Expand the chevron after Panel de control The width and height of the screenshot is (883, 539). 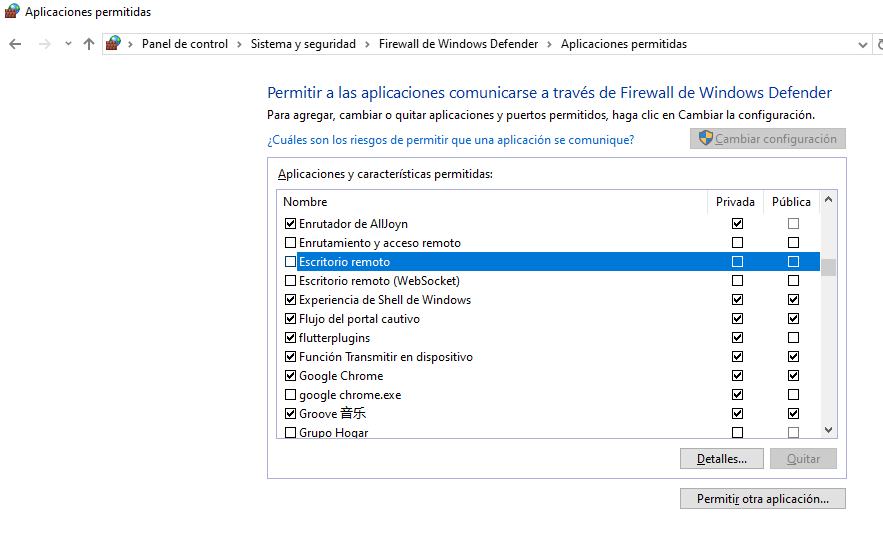(x=239, y=44)
